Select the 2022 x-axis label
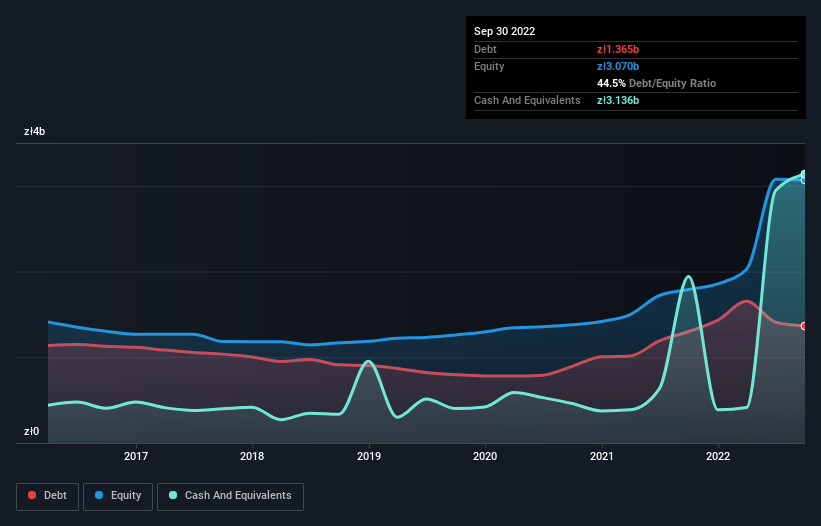This screenshot has width=821, height=526. (x=718, y=456)
